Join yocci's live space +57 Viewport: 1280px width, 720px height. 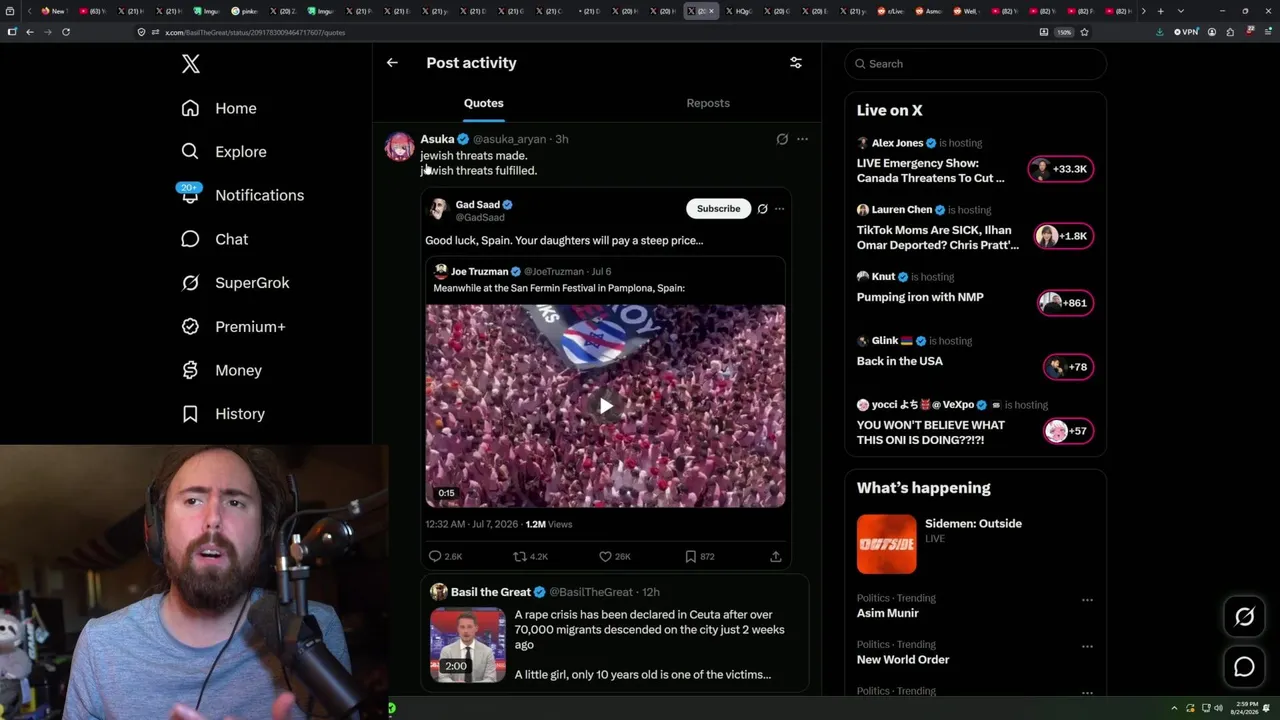point(1068,431)
